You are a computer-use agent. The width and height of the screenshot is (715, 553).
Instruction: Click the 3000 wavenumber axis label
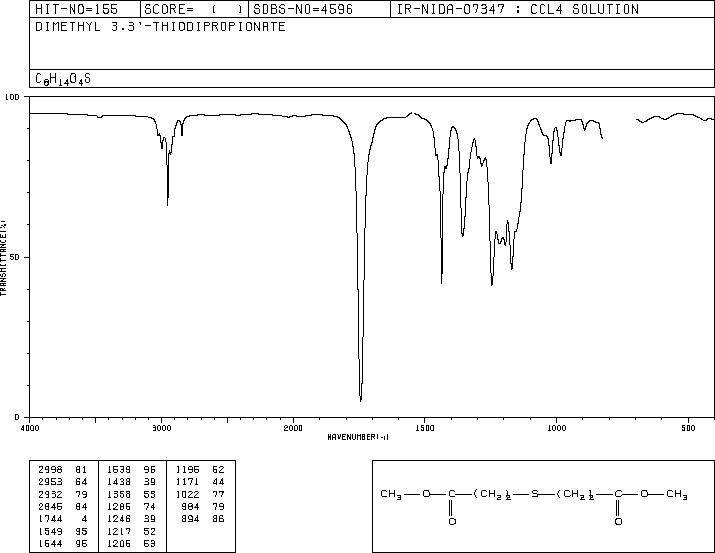161,428
